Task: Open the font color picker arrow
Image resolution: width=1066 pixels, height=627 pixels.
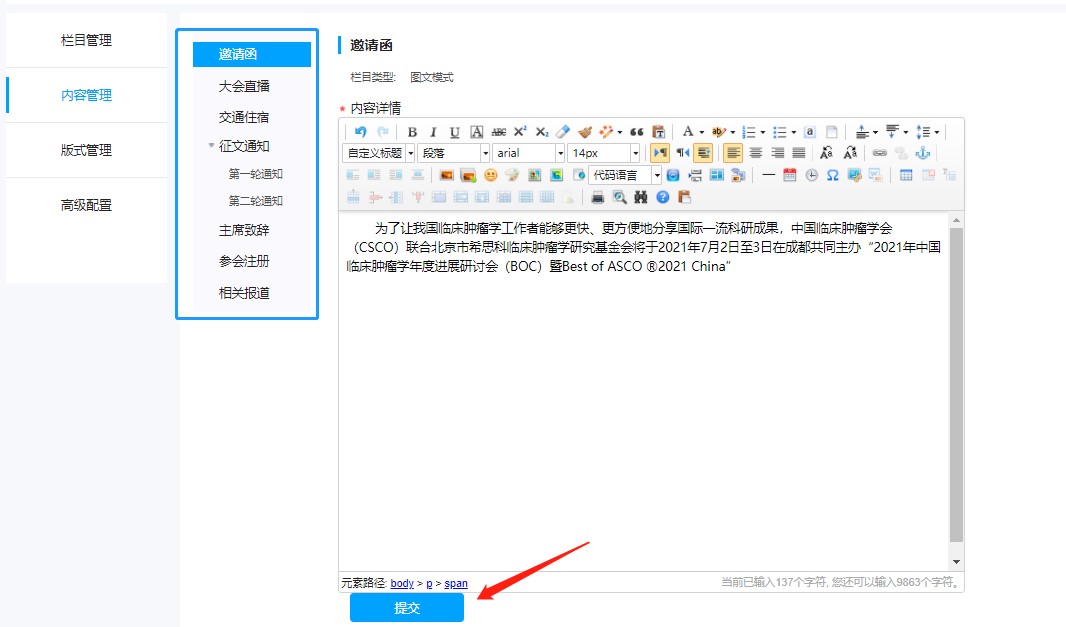Action: click(x=701, y=132)
